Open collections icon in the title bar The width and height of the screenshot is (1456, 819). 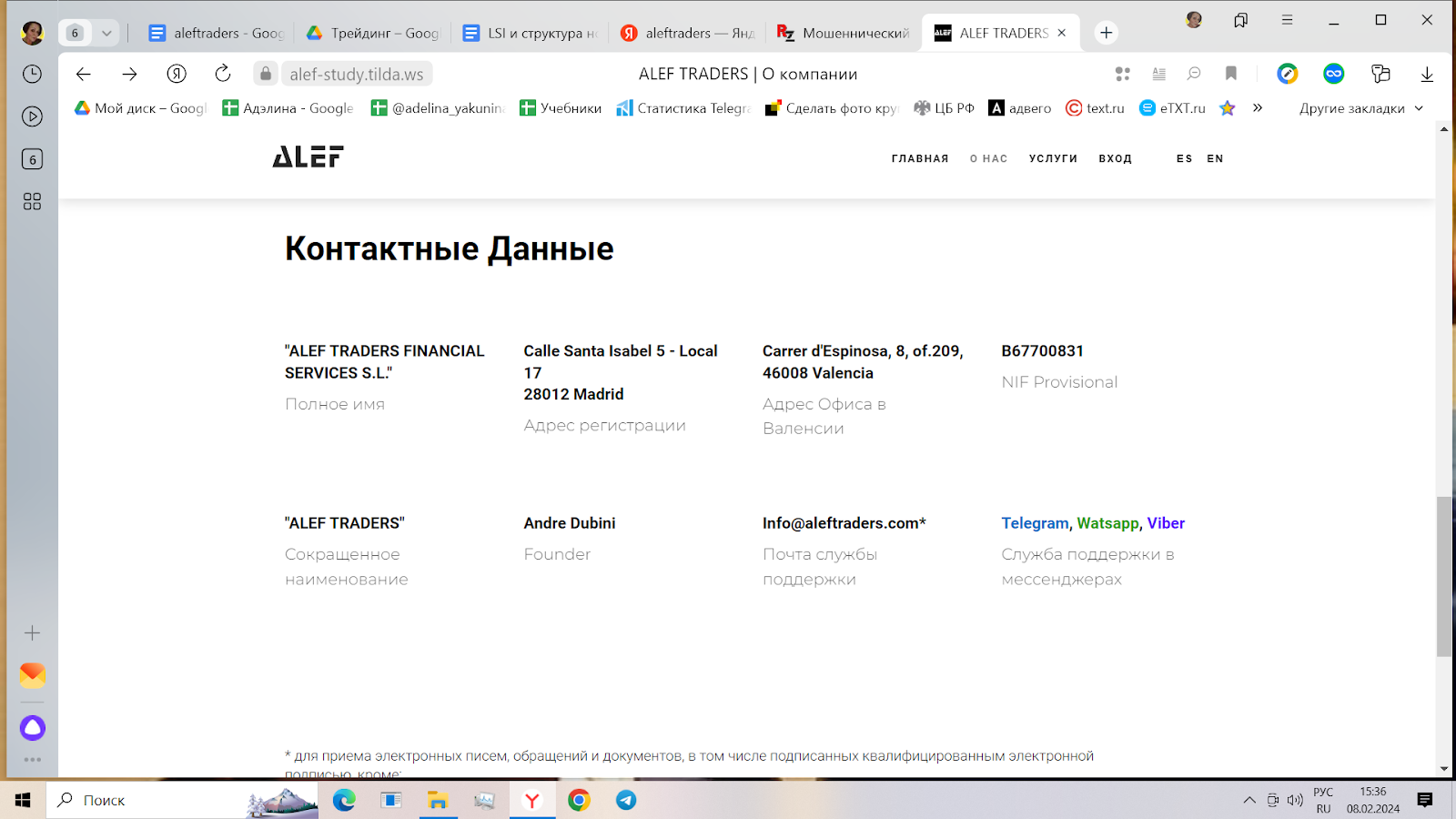(1240, 20)
